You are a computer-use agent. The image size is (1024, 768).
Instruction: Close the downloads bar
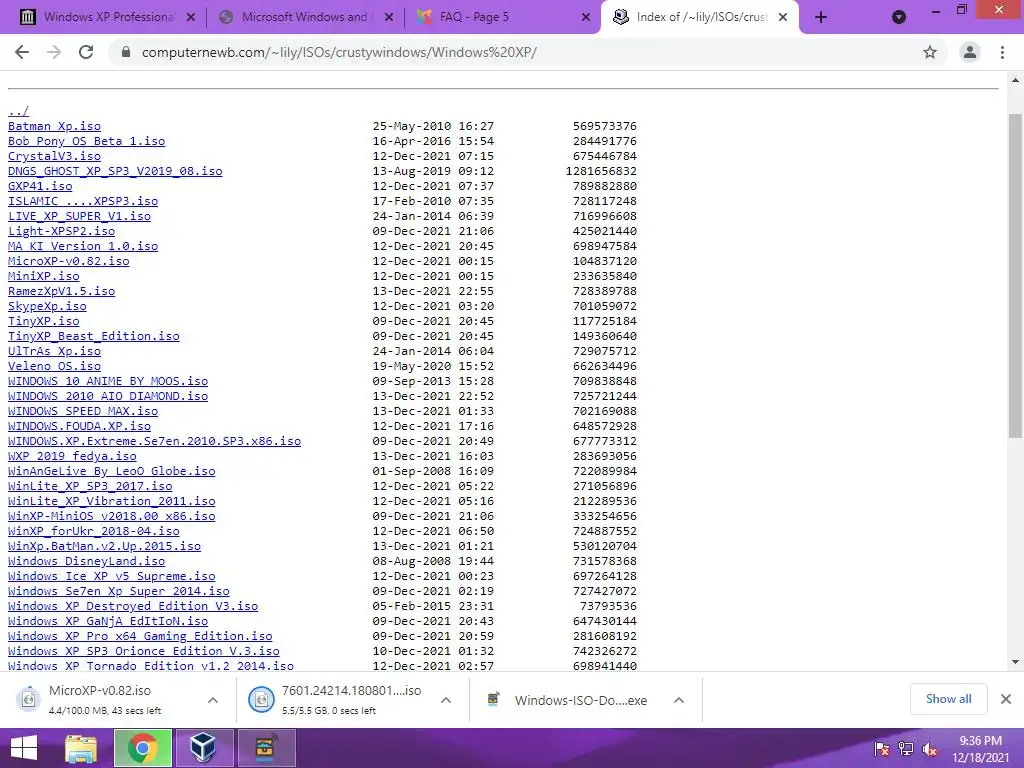tap(1006, 699)
